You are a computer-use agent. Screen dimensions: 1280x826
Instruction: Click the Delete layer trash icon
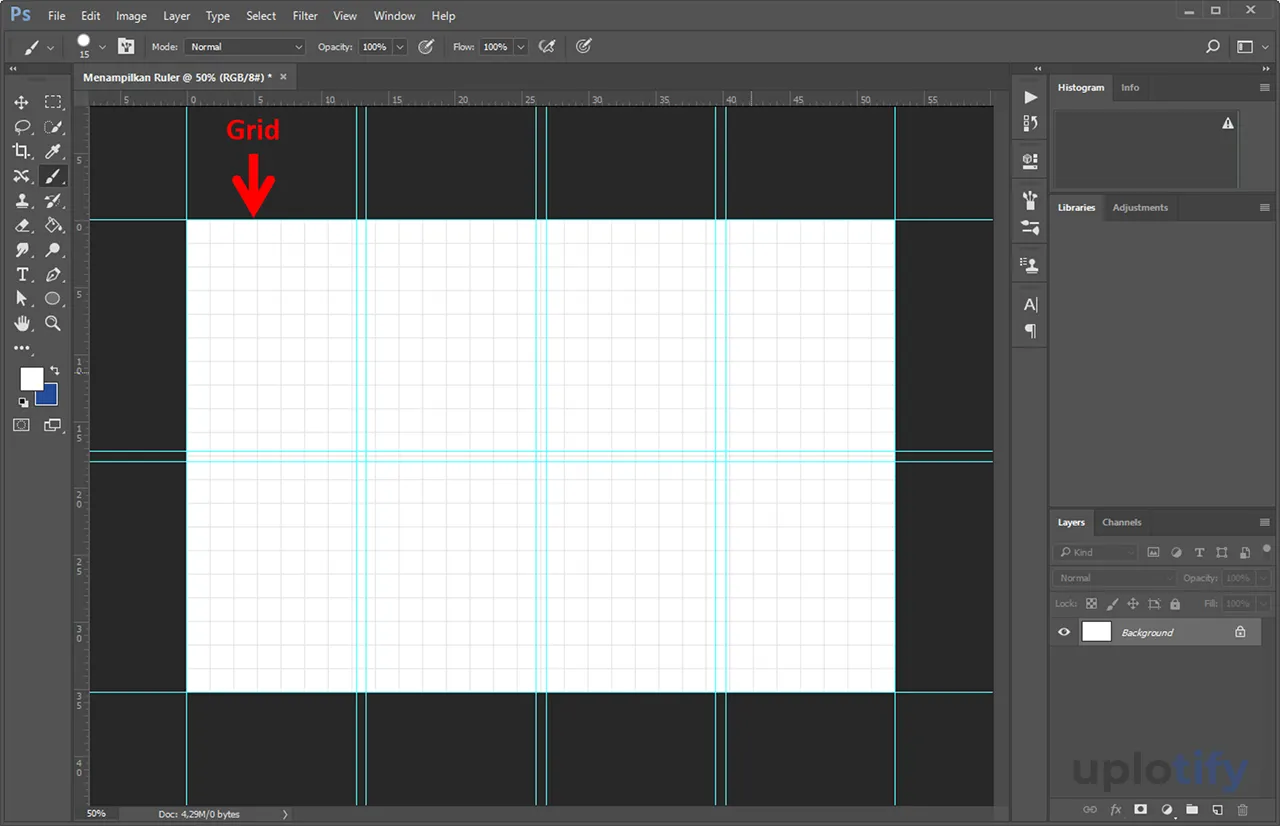(1242, 809)
